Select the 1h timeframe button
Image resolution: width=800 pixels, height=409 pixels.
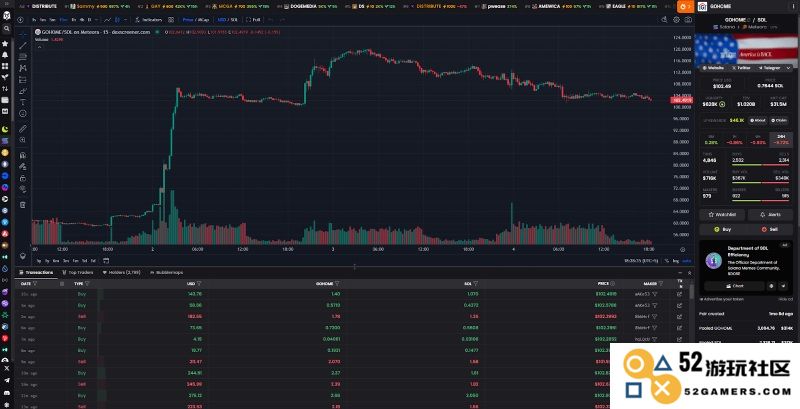coord(74,19)
